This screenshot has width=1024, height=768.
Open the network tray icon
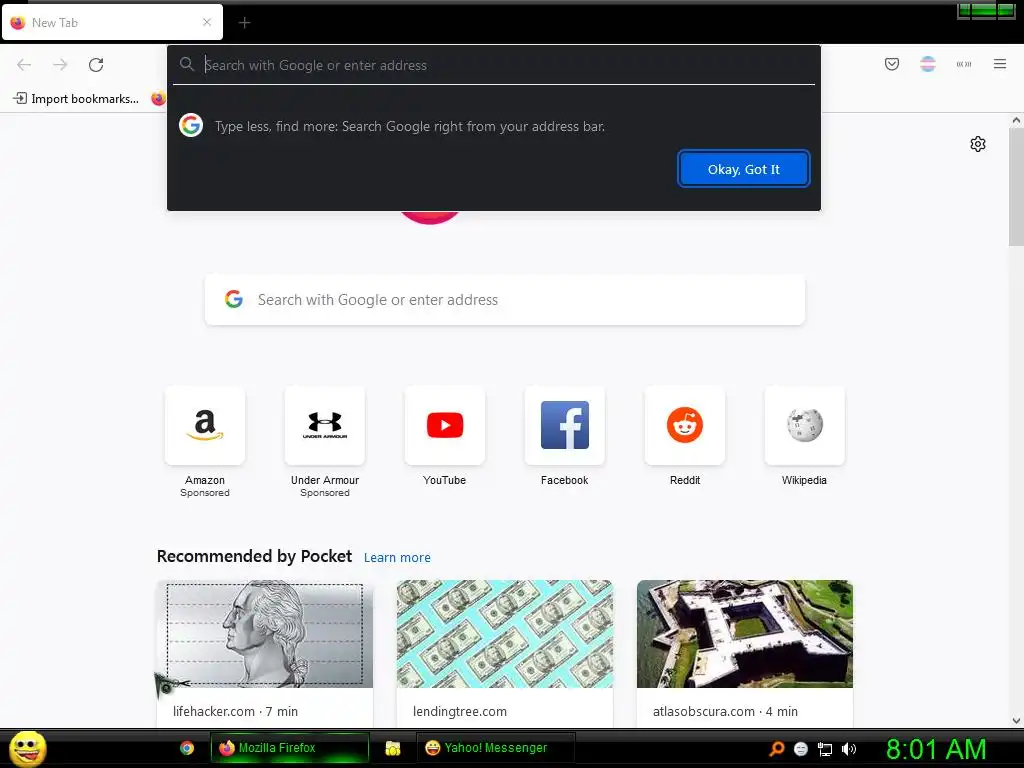[825, 749]
